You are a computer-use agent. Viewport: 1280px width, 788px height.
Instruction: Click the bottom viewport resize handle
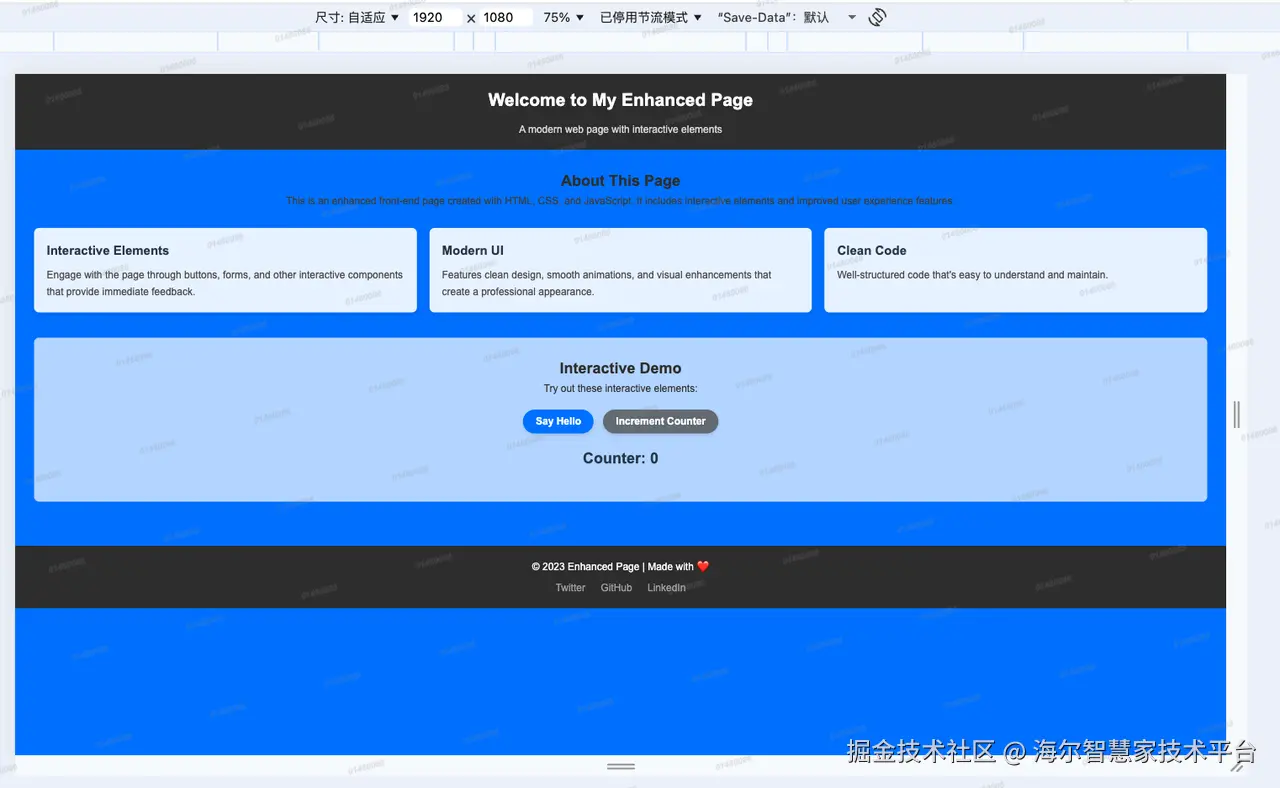[x=621, y=766]
